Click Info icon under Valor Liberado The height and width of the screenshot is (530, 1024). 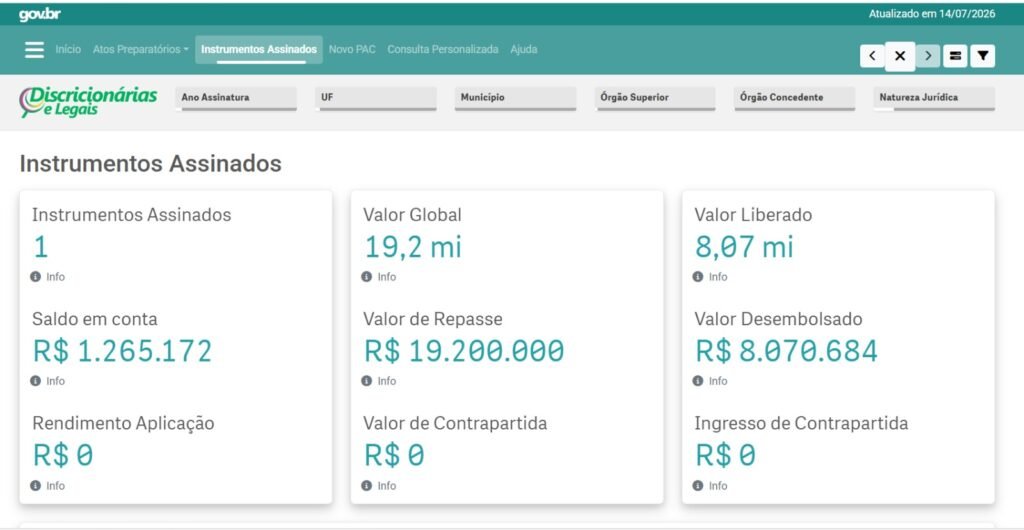coord(698,277)
